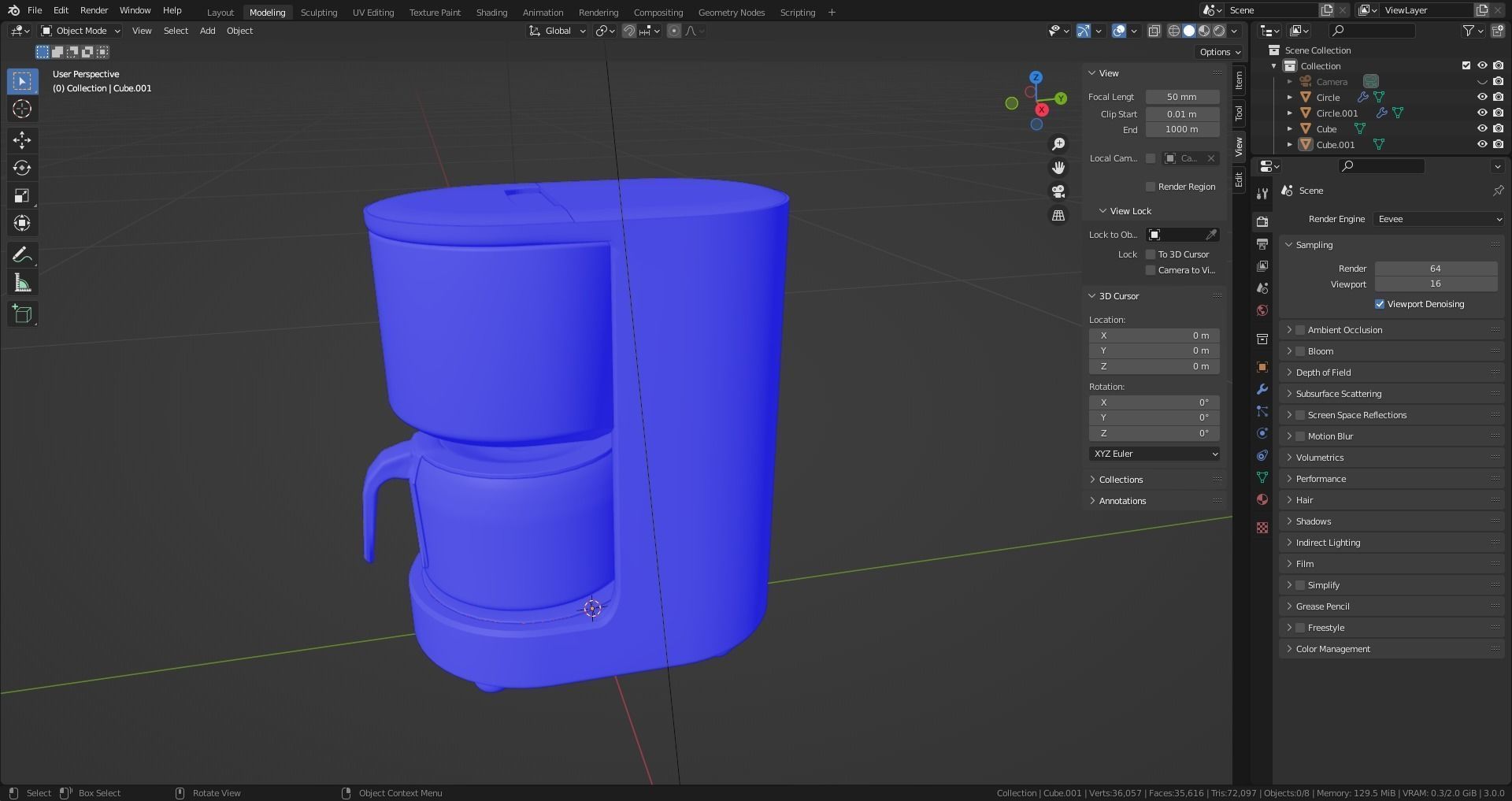Toggle snapping magnet icon

[x=629, y=31]
